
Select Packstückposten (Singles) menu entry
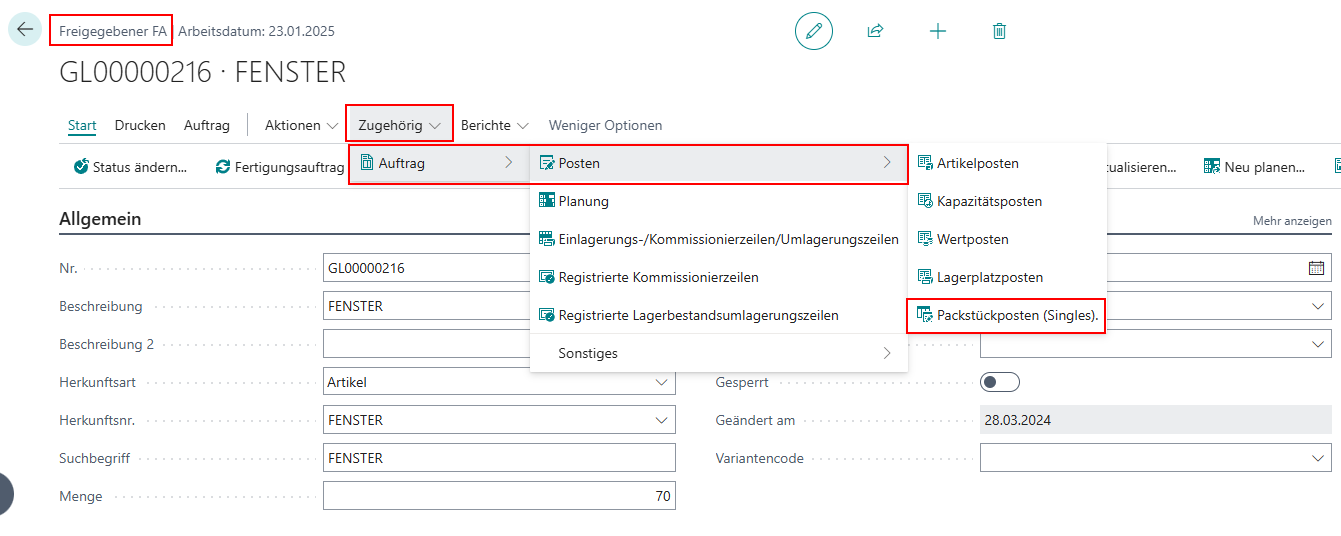[x=1007, y=315]
